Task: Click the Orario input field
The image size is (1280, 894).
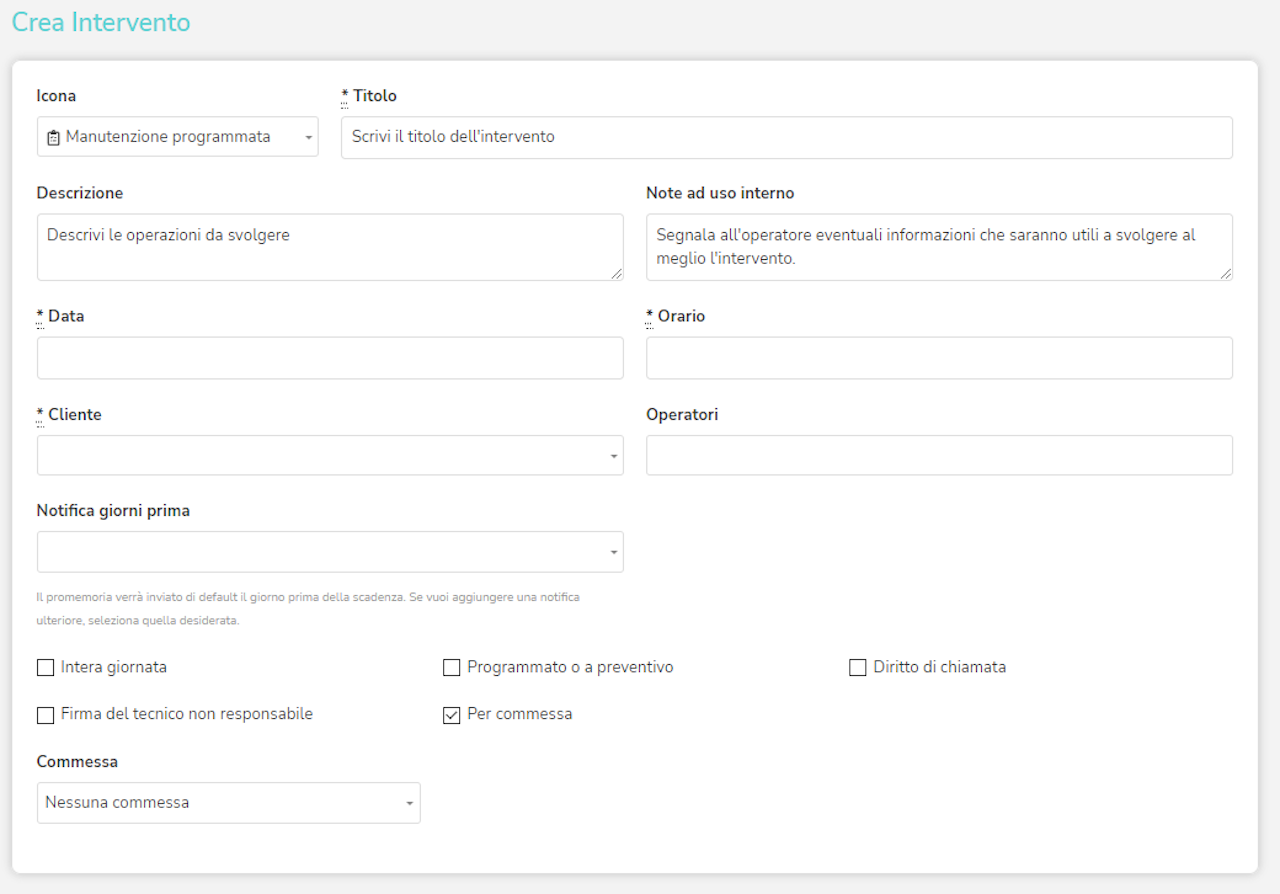Action: (x=938, y=358)
